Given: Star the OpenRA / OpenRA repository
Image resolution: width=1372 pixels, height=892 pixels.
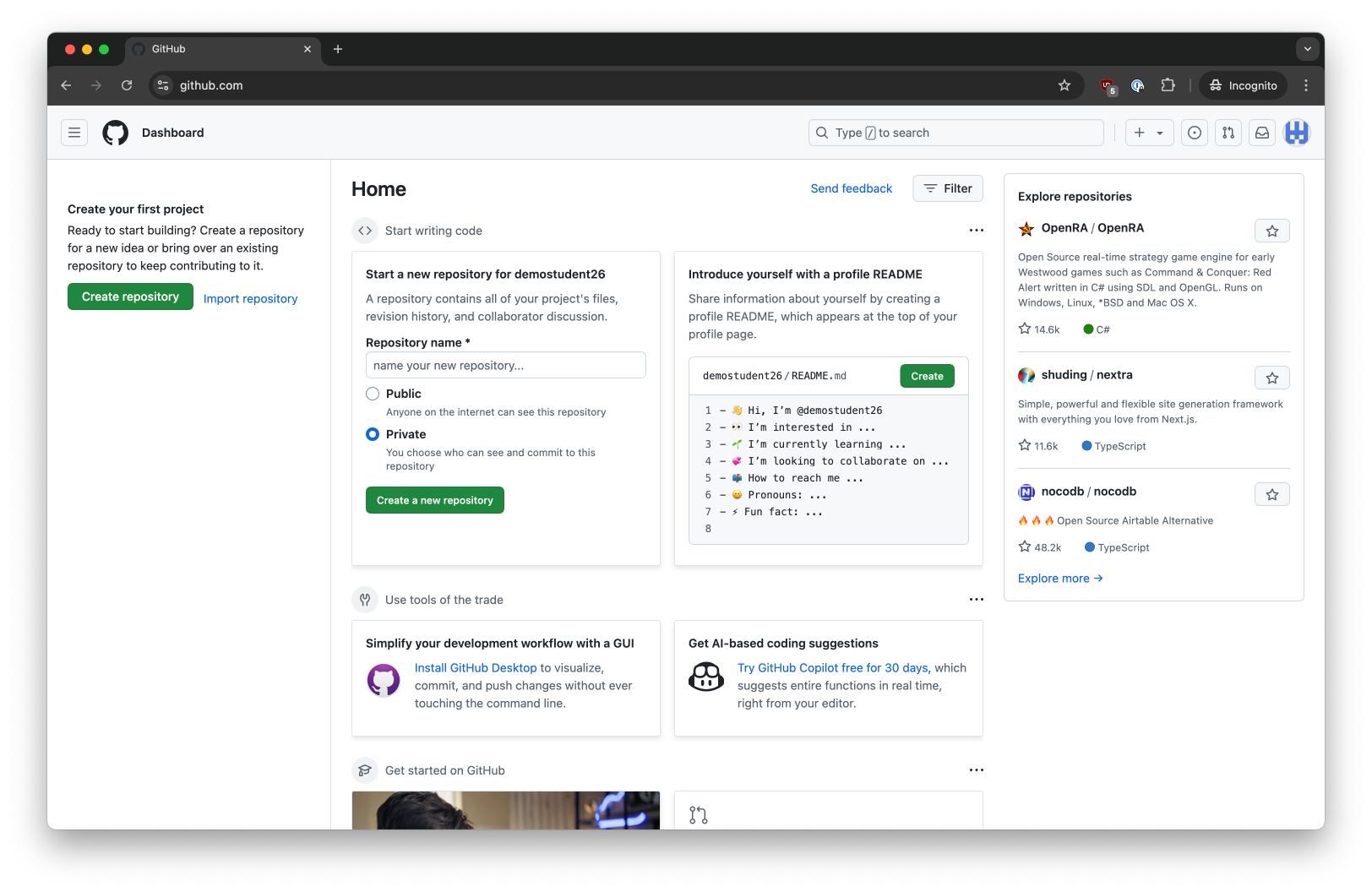Looking at the screenshot, I should [x=1272, y=231].
